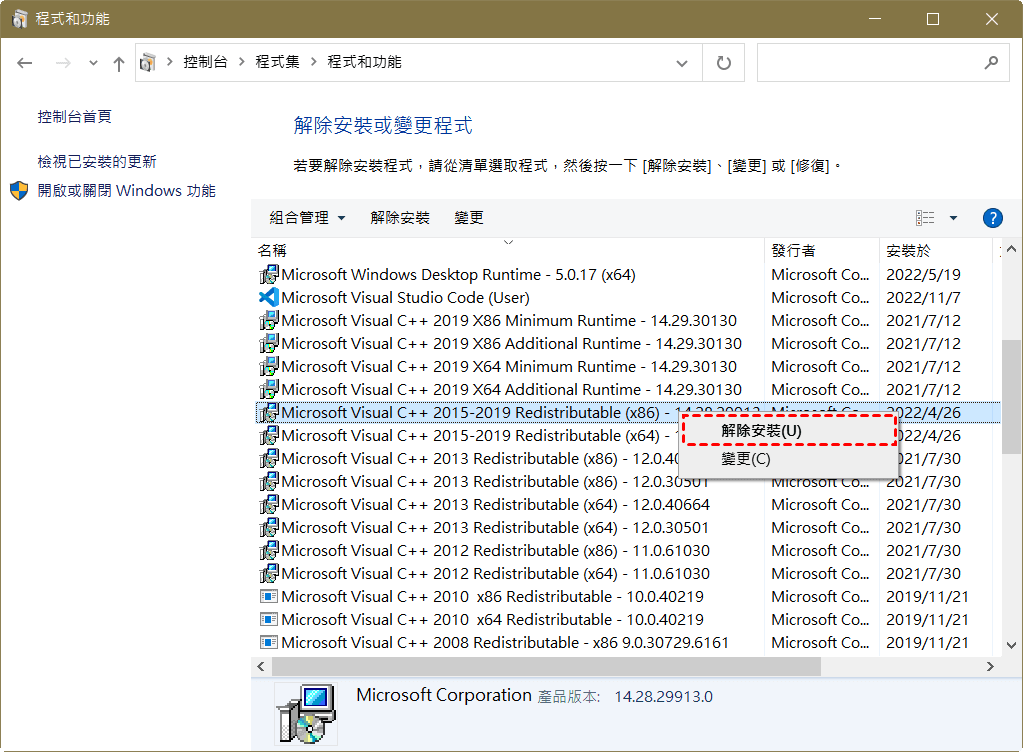The width and height of the screenshot is (1023, 752).
Task: Select 2013 Redistributable (x64) - 12.0.40664 name
Action: click(496, 505)
